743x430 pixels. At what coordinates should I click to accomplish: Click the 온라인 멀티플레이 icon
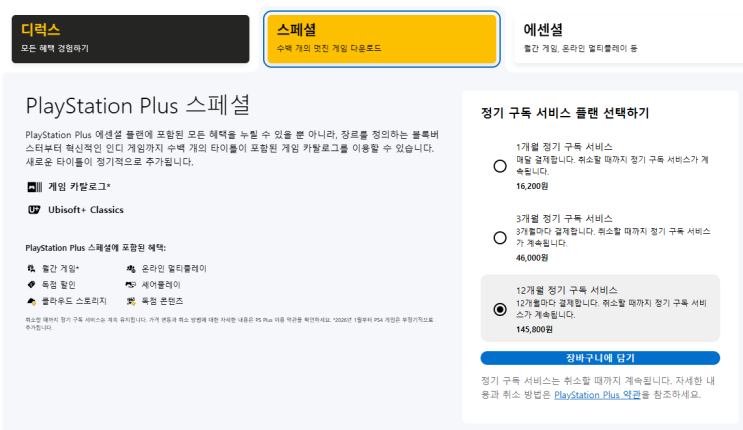click(x=131, y=269)
